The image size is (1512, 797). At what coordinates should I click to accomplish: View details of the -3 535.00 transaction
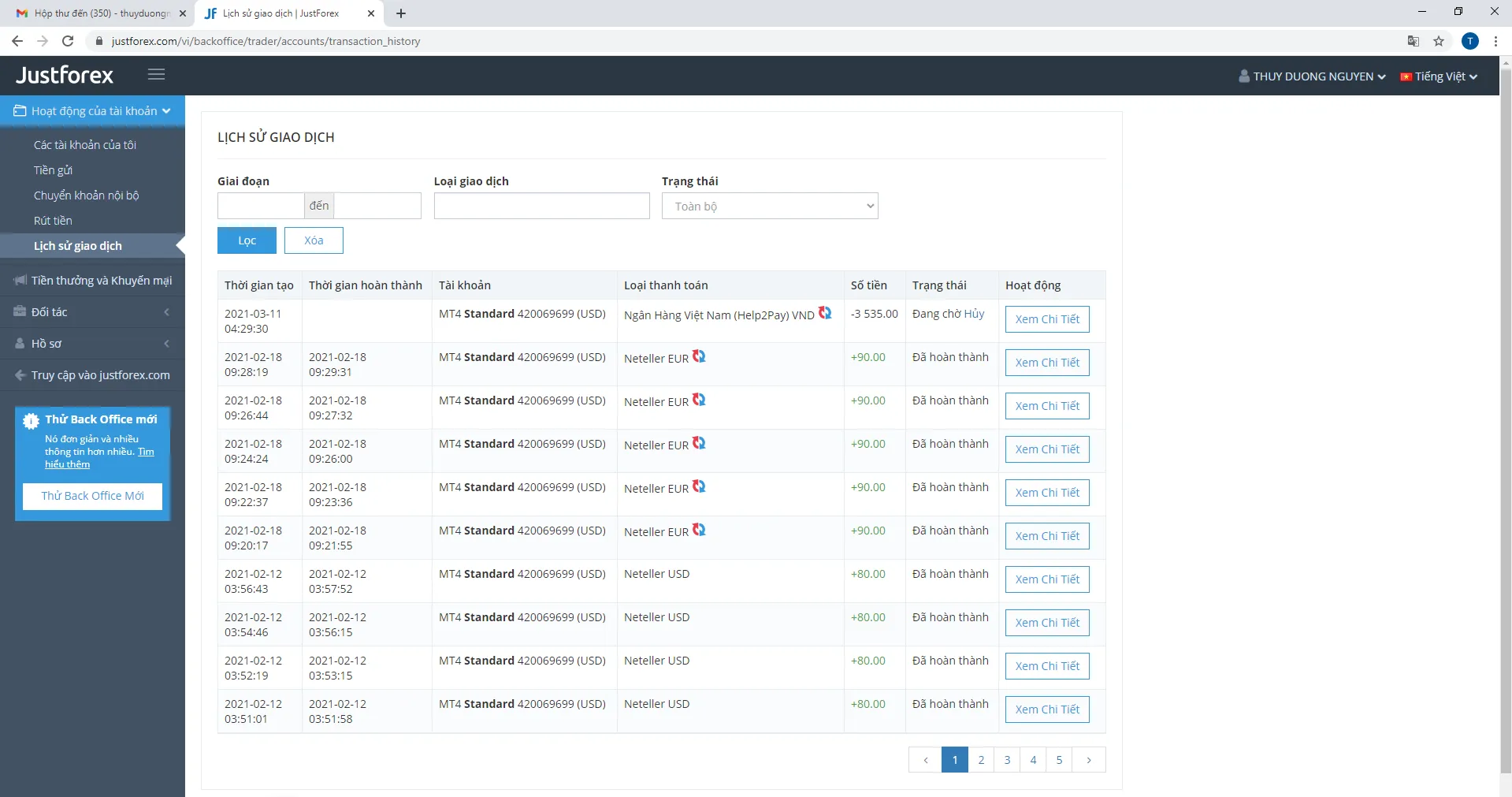(1047, 319)
